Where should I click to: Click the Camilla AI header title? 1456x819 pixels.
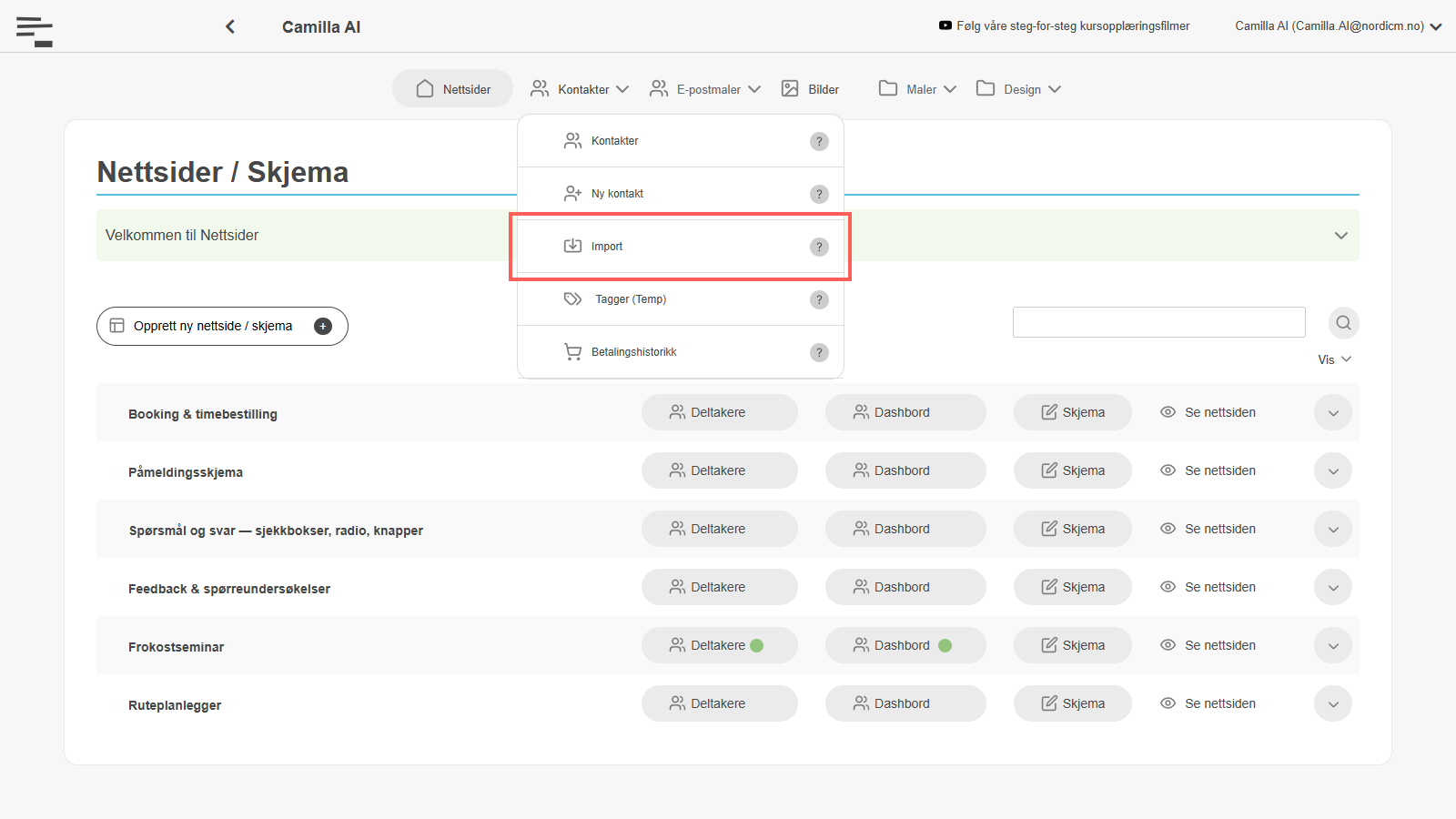(x=321, y=26)
